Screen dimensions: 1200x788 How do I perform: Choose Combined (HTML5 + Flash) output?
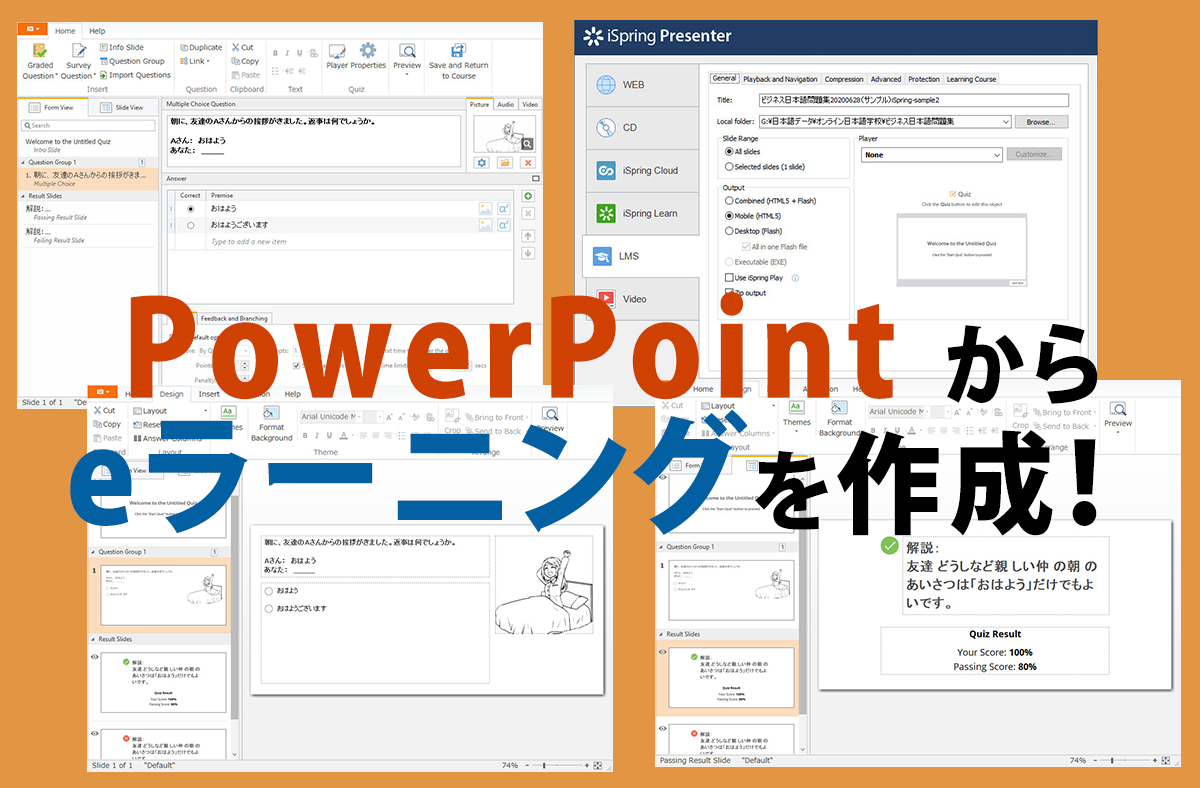(729, 201)
